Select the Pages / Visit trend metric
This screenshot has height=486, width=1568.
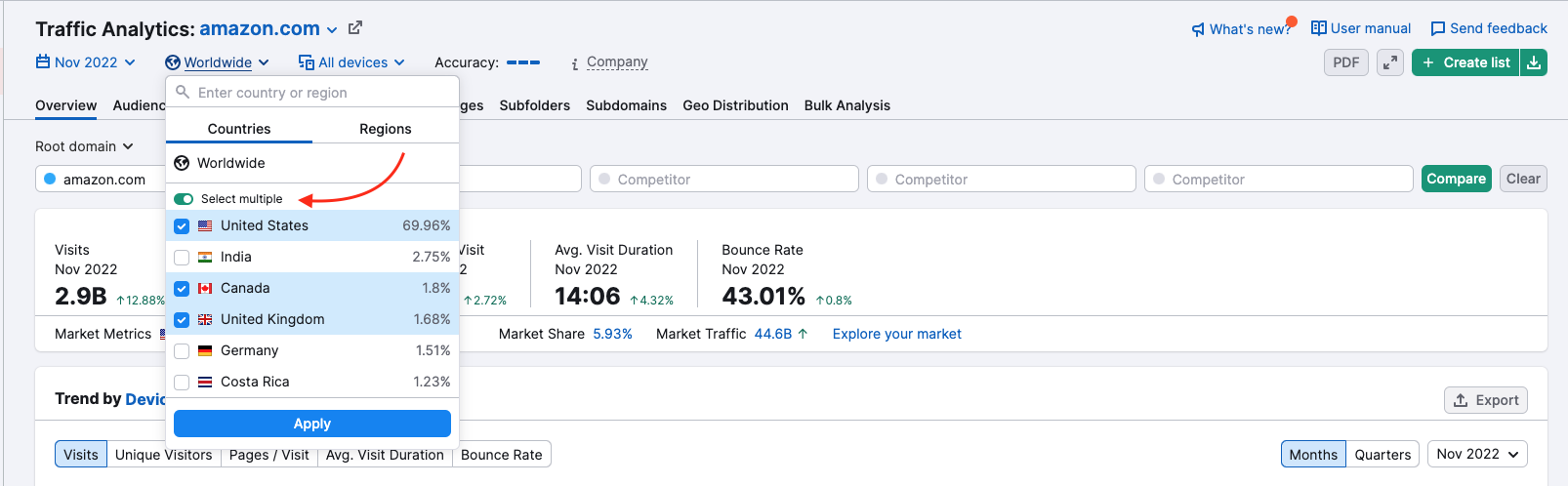(268, 455)
